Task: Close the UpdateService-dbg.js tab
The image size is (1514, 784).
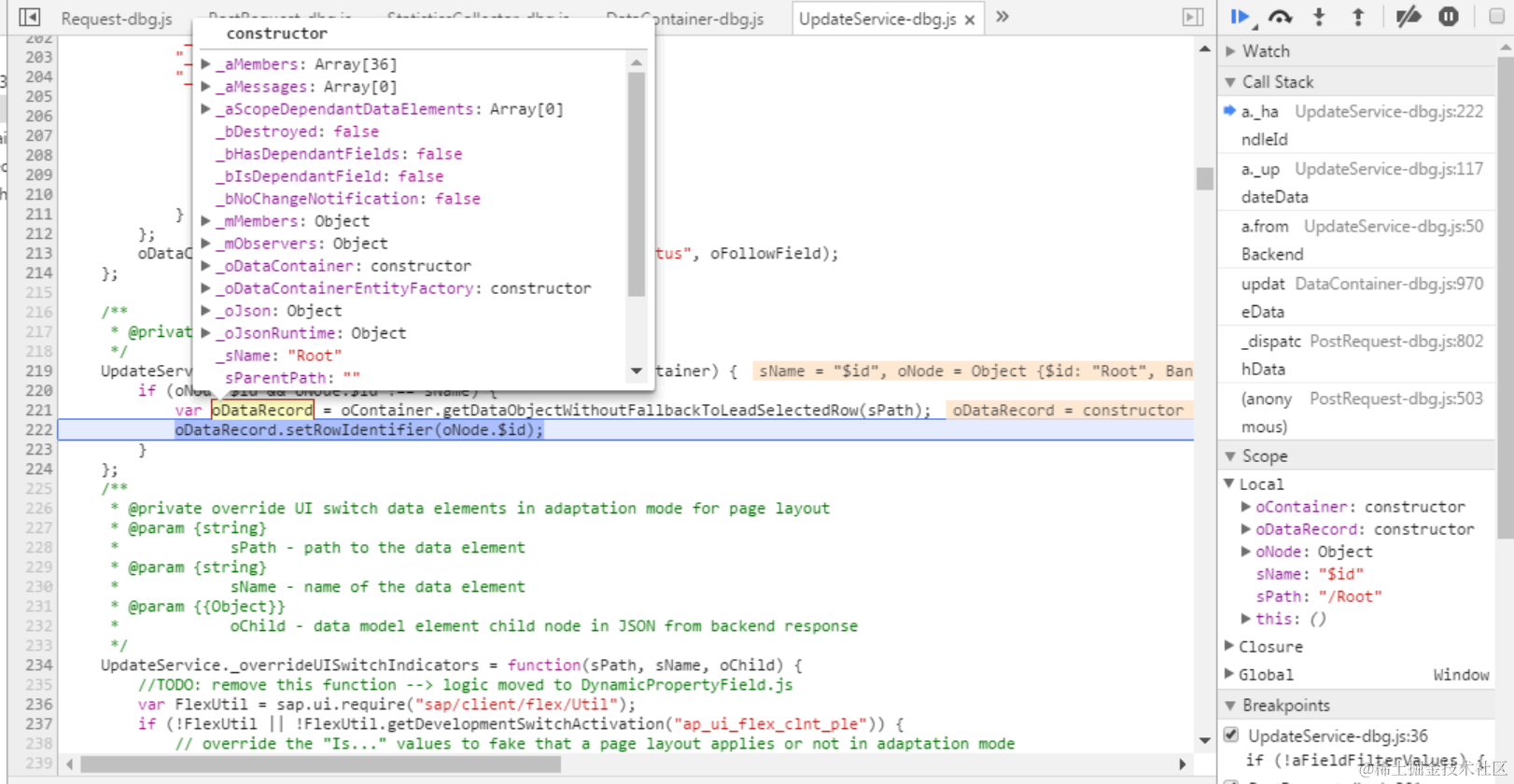Action: click(971, 20)
